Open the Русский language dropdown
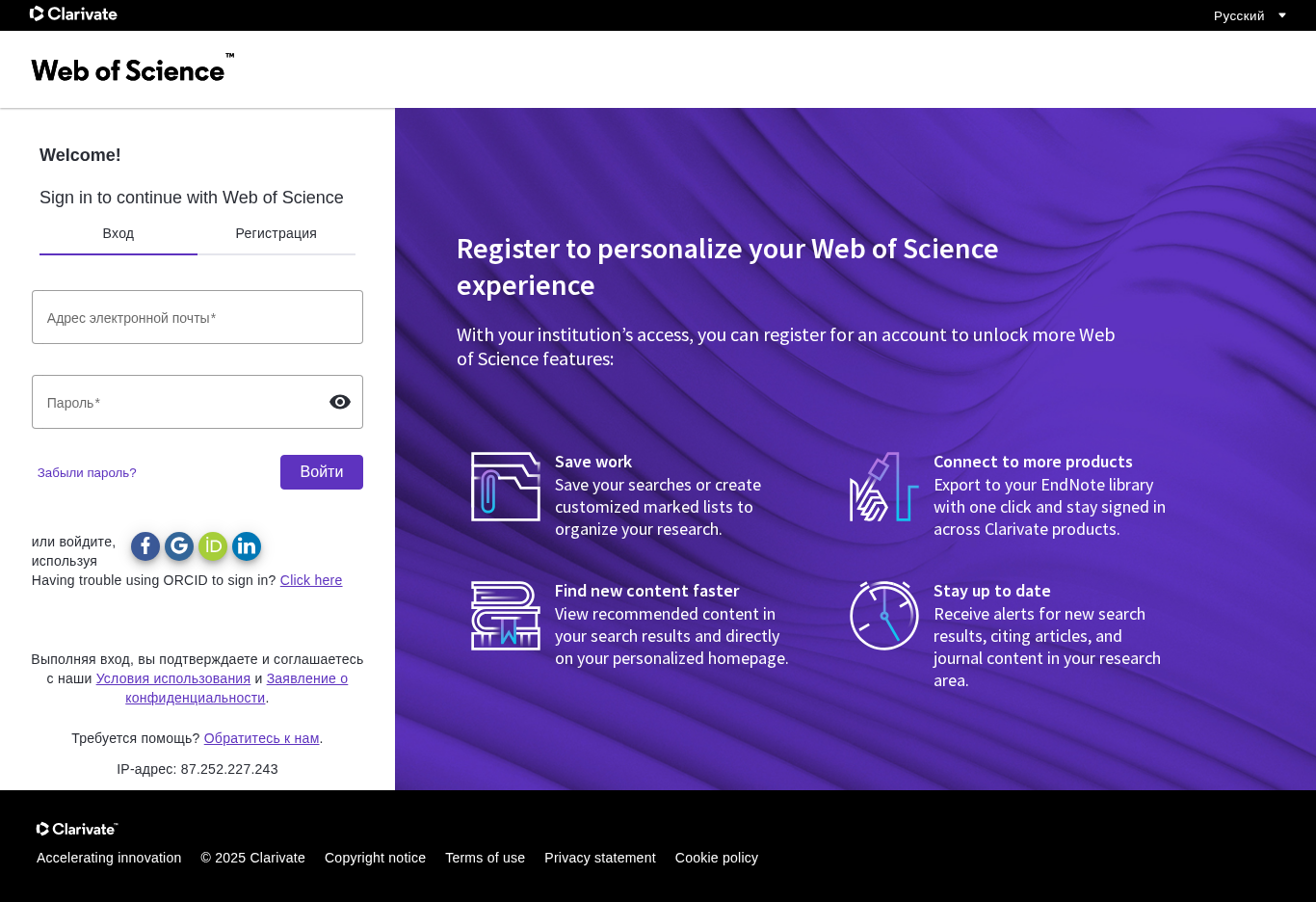 point(1250,15)
